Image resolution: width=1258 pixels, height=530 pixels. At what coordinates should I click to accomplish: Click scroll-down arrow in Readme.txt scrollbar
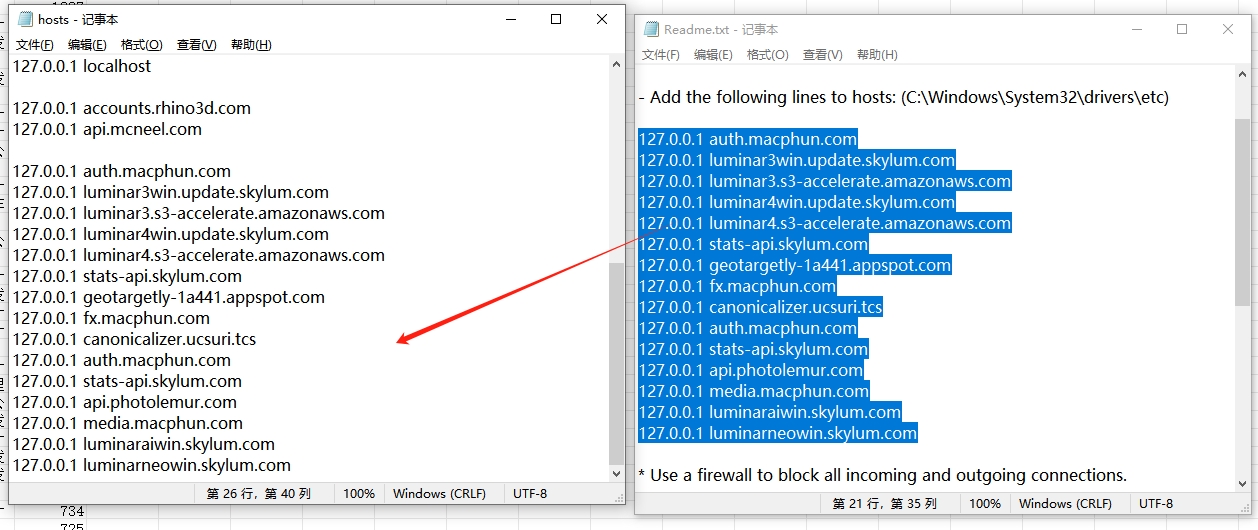(1242, 482)
